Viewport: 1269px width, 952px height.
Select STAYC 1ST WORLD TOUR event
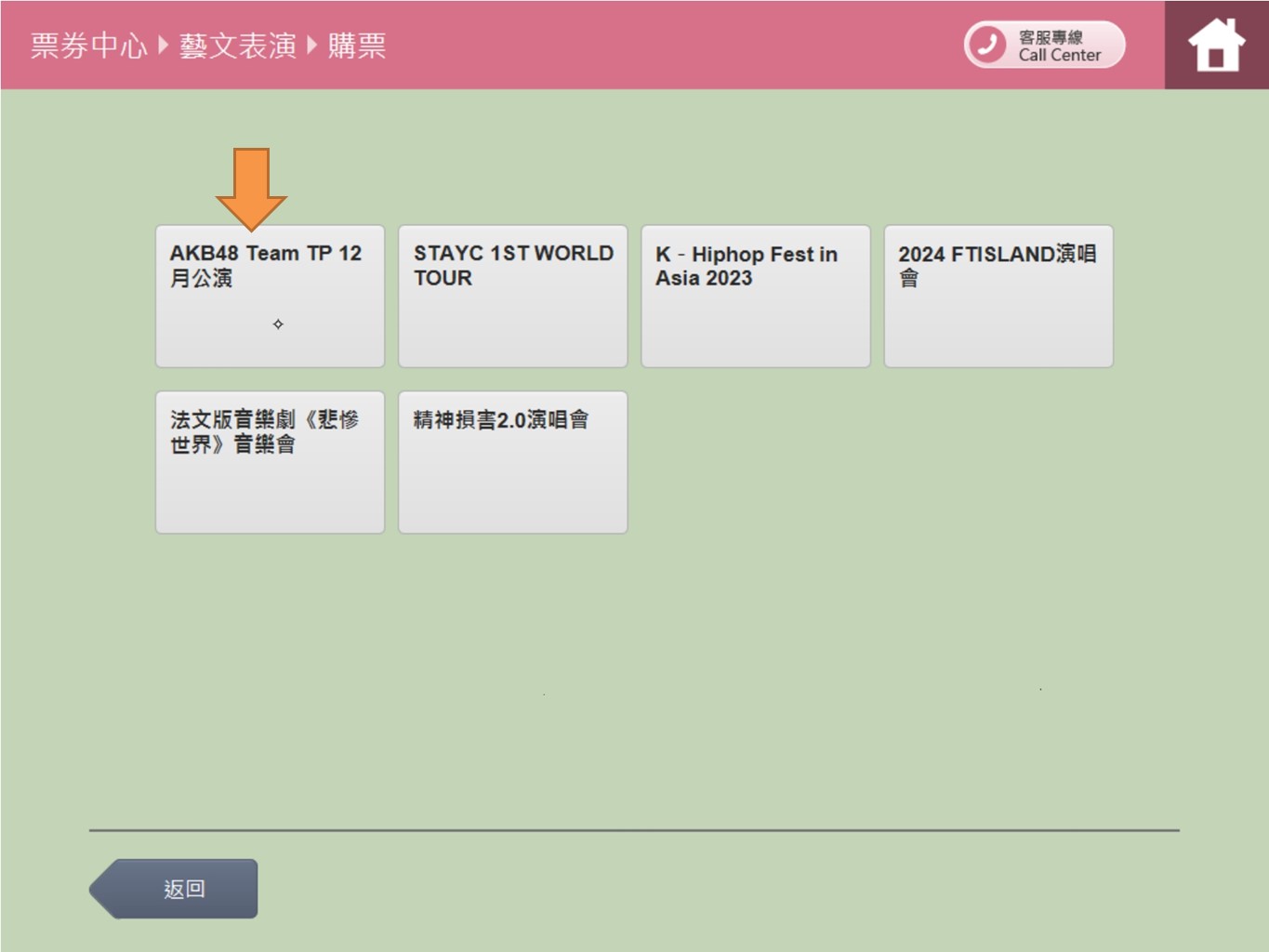pyautogui.click(x=512, y=296)
